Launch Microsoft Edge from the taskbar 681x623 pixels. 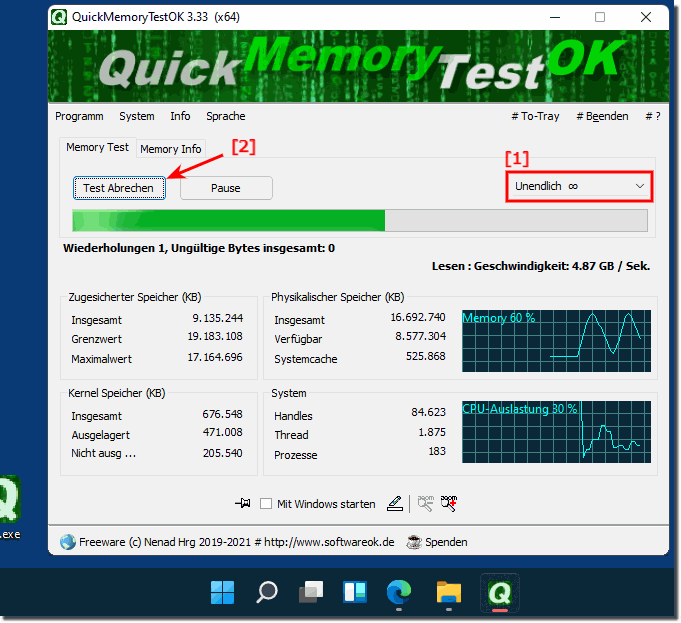(x=399, y=592)
